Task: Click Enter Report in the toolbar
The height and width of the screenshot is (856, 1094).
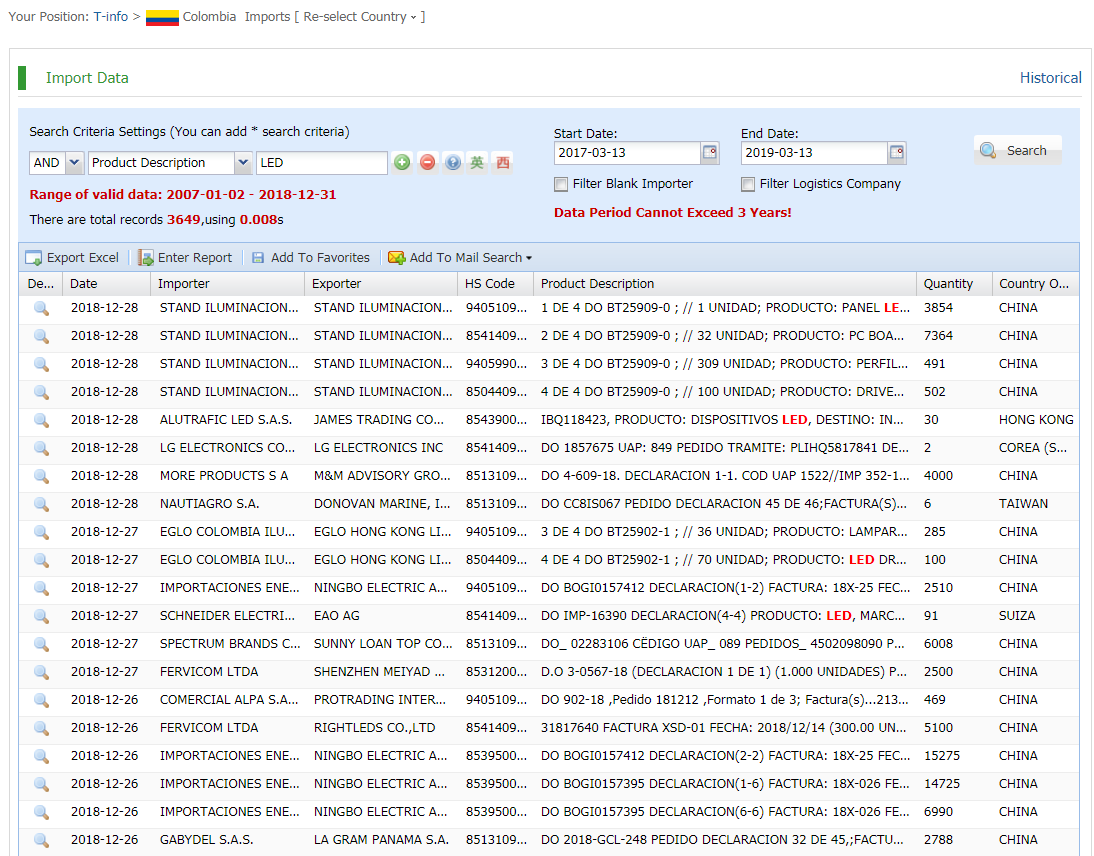Action: [185, 258]
